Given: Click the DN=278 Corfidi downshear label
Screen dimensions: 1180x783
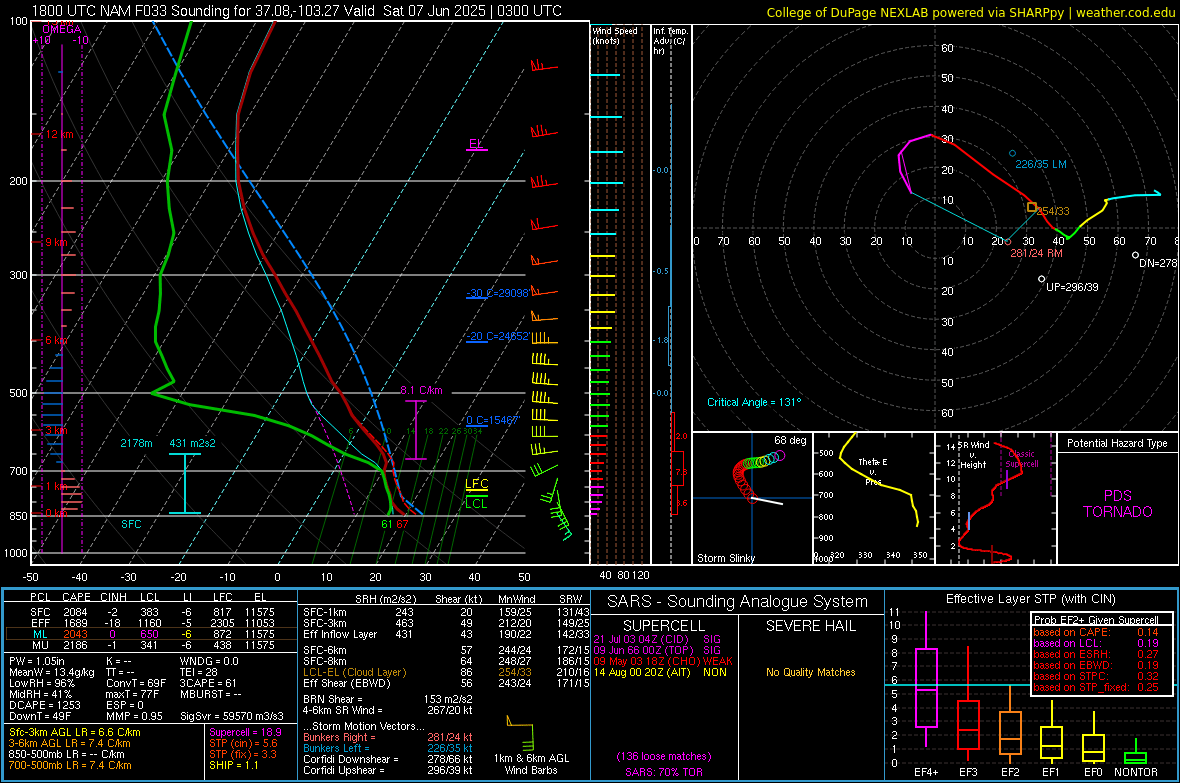Looking at the screenshot, I should [1157, 264].
